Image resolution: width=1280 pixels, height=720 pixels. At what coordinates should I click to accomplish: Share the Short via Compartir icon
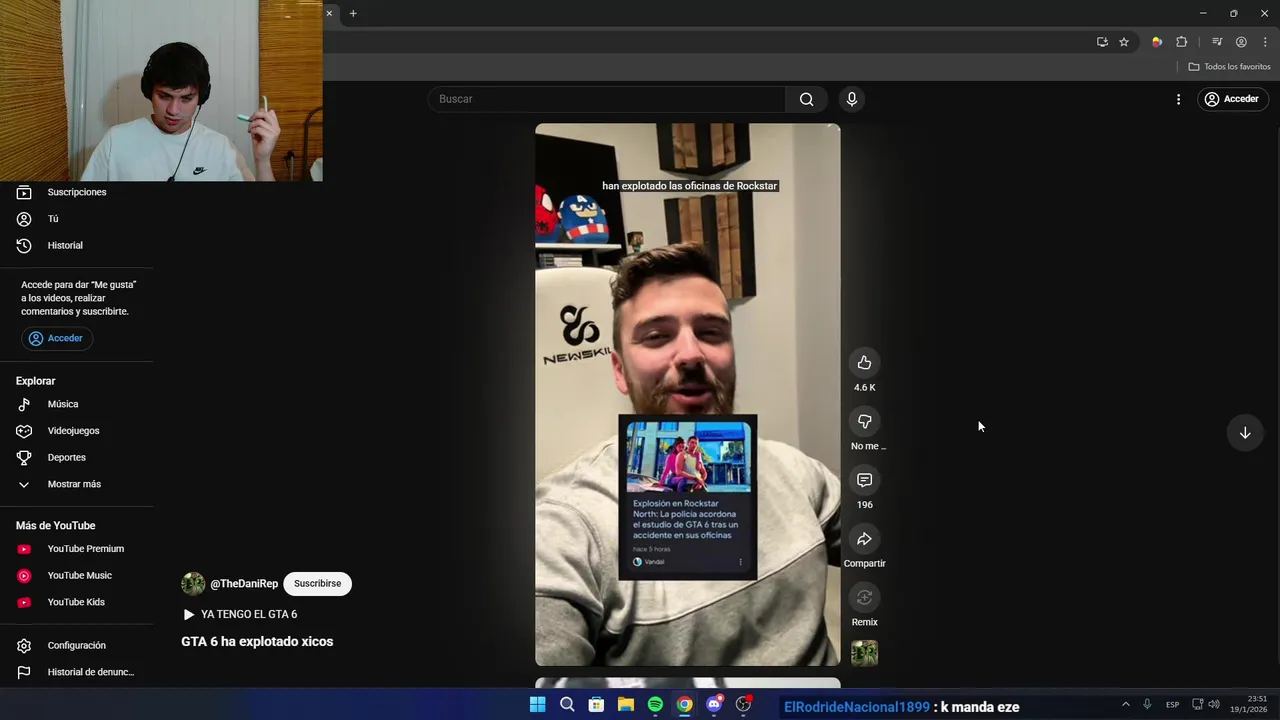[864, 539]
